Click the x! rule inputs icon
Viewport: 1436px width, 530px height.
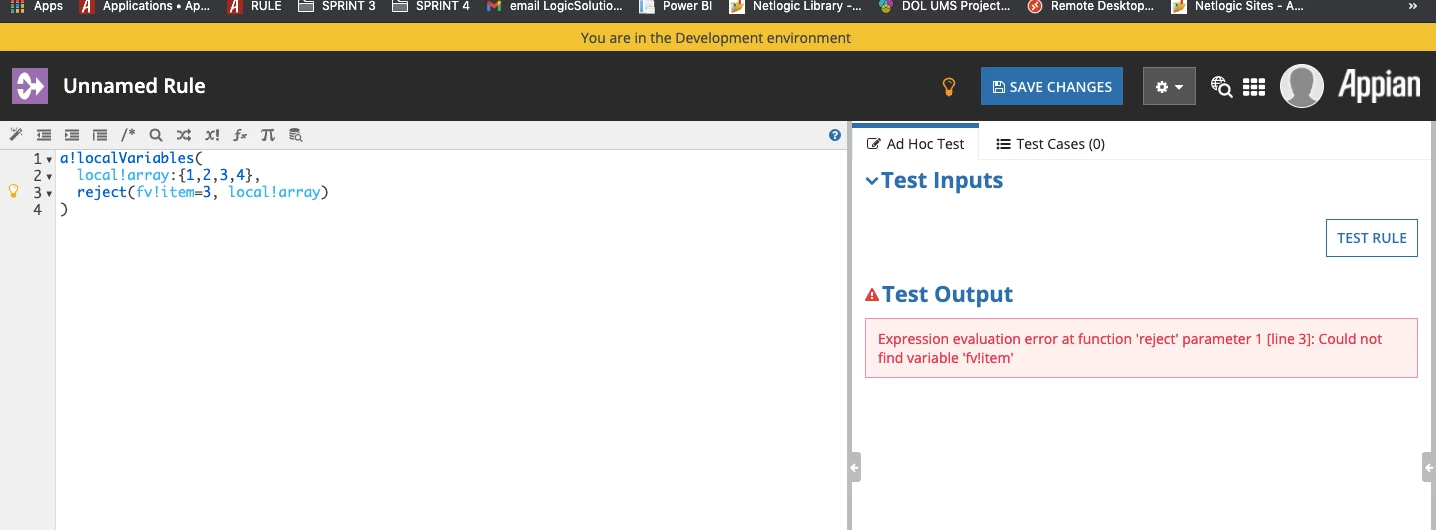[x=212, y=135]
